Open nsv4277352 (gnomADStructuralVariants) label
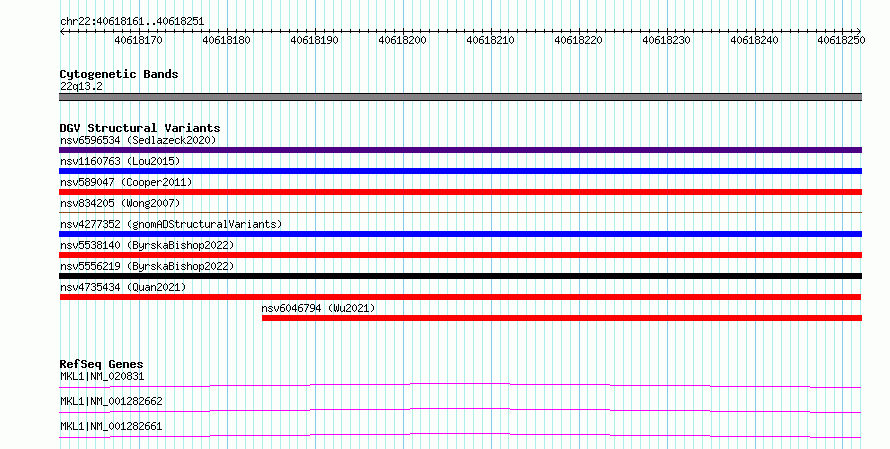The width and height of the screenshot is (890, 449). (x=171, y=224)
